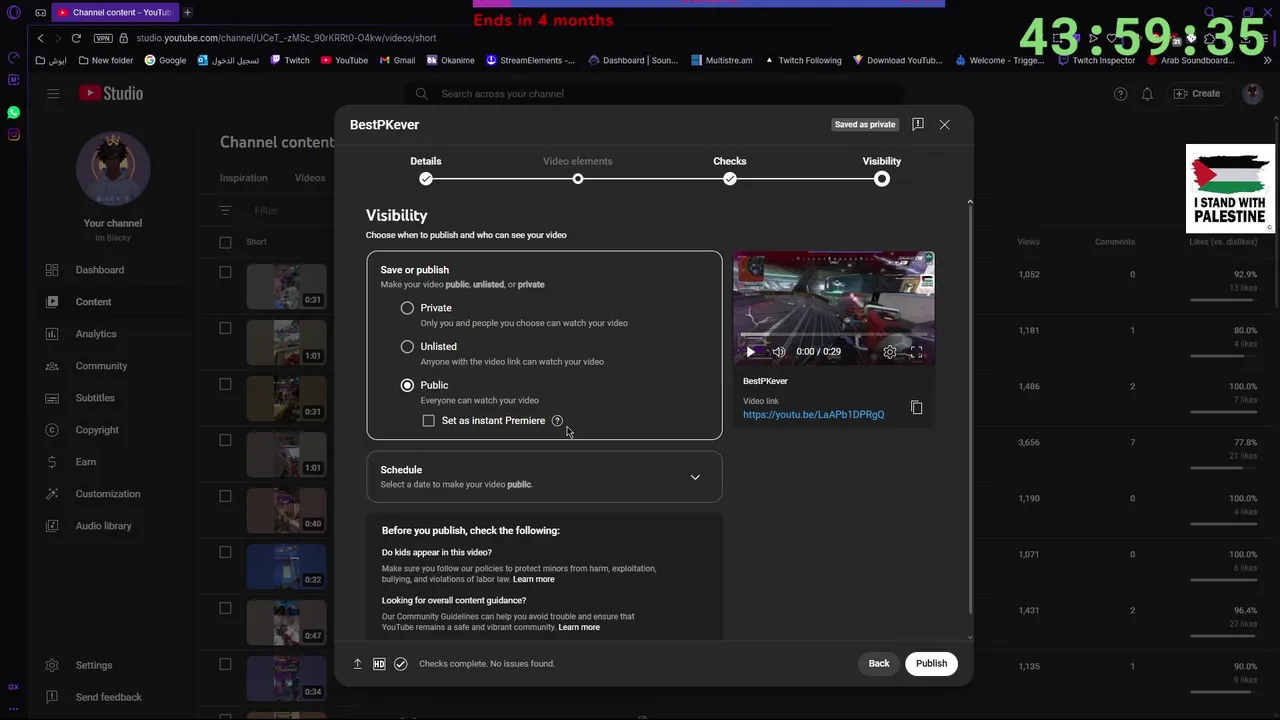Select the Public visibility radio button
The image size is (1280, 720).
[x=407, y=385]
